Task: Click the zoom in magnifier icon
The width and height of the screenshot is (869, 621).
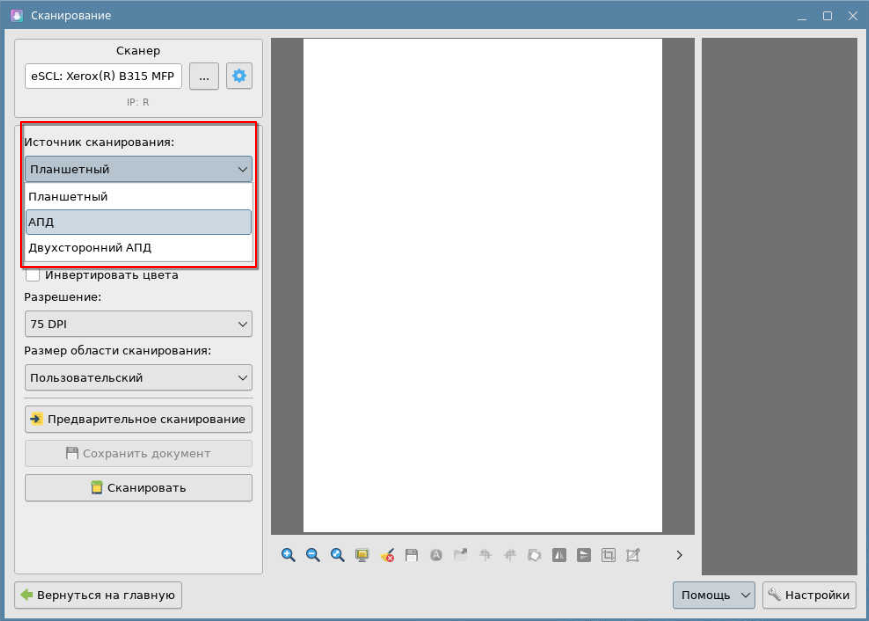Action: click(x=288, y=555)
